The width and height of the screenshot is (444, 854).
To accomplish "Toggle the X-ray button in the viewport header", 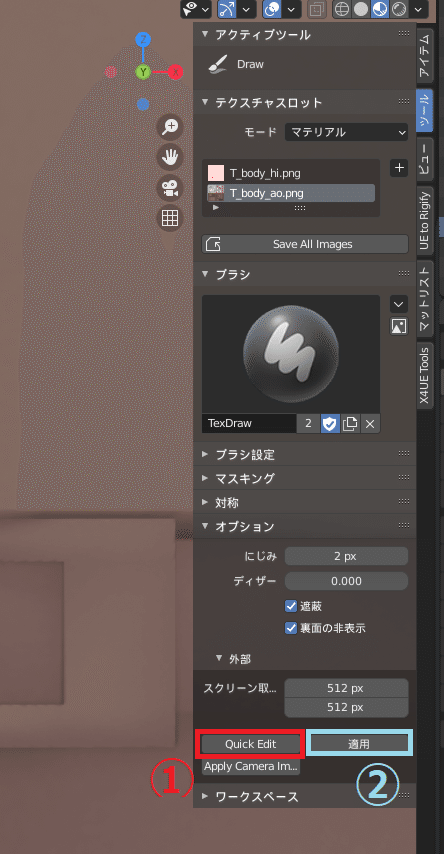I will (x=315, y=9).
